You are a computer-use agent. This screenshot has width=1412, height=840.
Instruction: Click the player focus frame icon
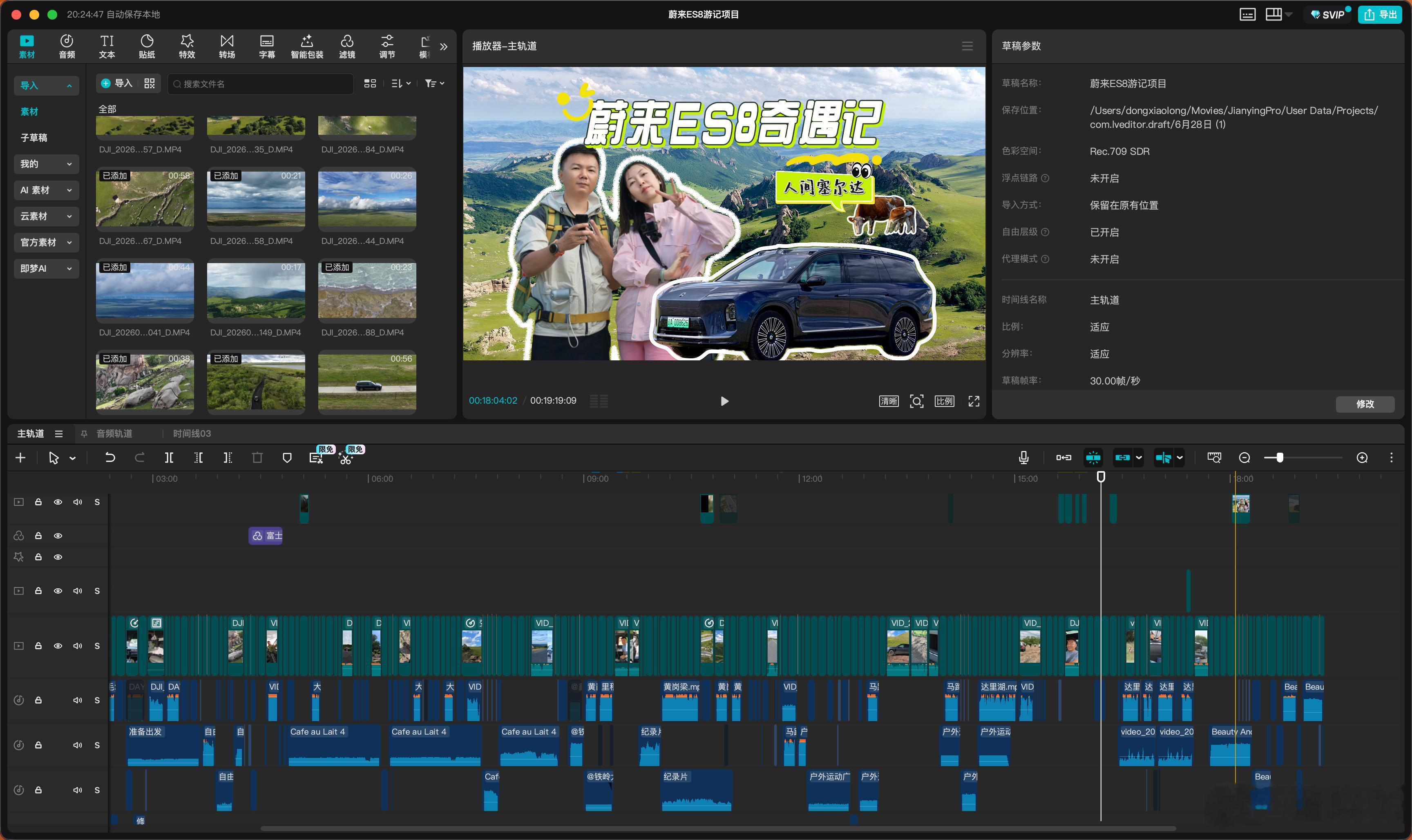point(916,401)
